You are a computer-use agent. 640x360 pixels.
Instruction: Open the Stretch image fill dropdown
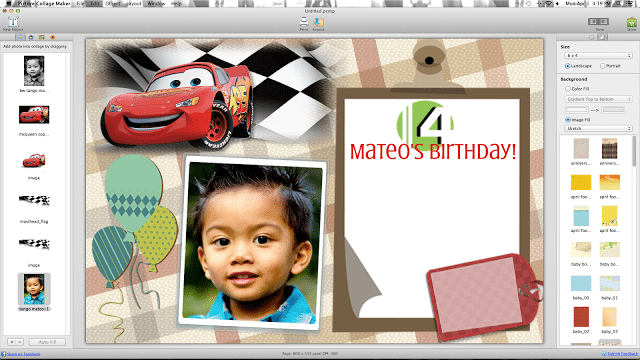[598, 129]
